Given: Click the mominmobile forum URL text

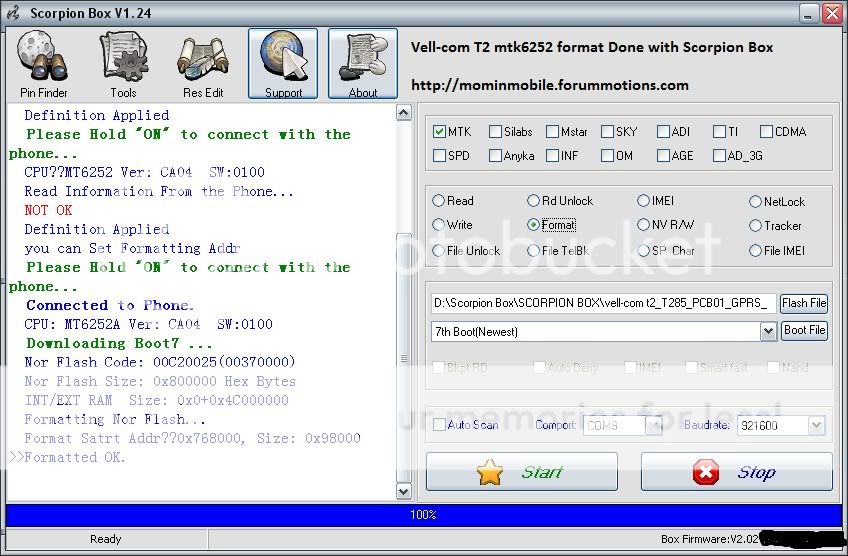Looking at the screenshot, I should (549, 85).
